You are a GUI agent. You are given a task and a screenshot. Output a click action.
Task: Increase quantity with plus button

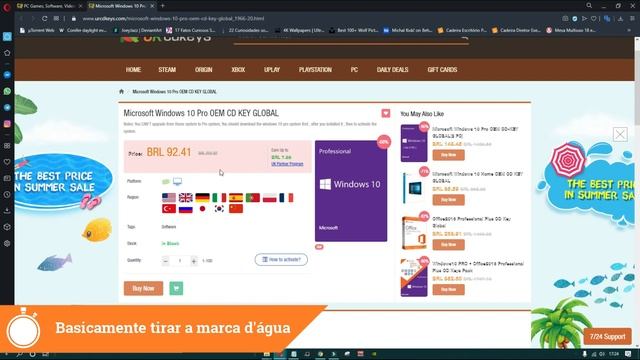[x=194, y=260]
